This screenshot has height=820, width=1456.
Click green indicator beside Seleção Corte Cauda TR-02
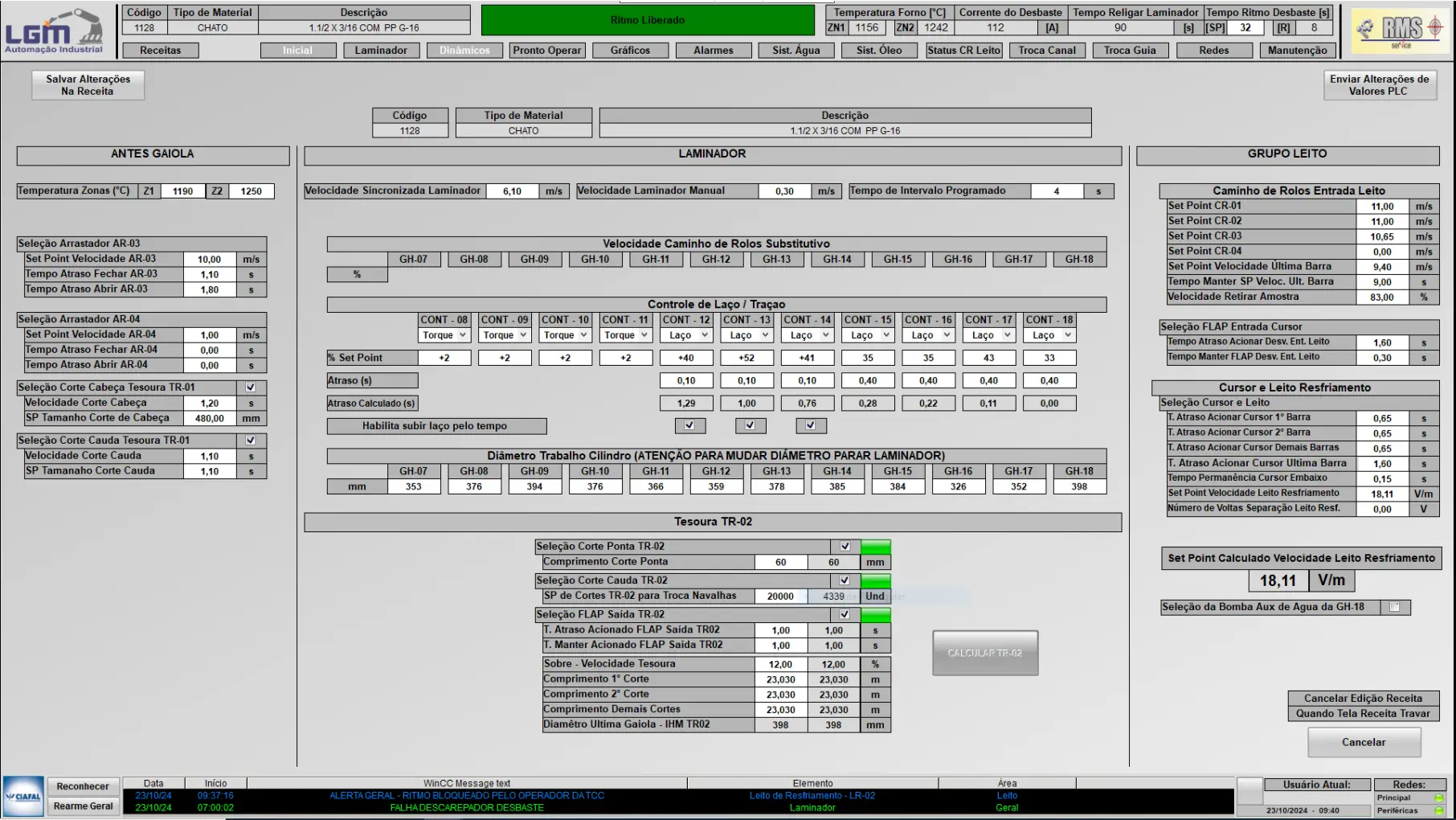point(875,580)
